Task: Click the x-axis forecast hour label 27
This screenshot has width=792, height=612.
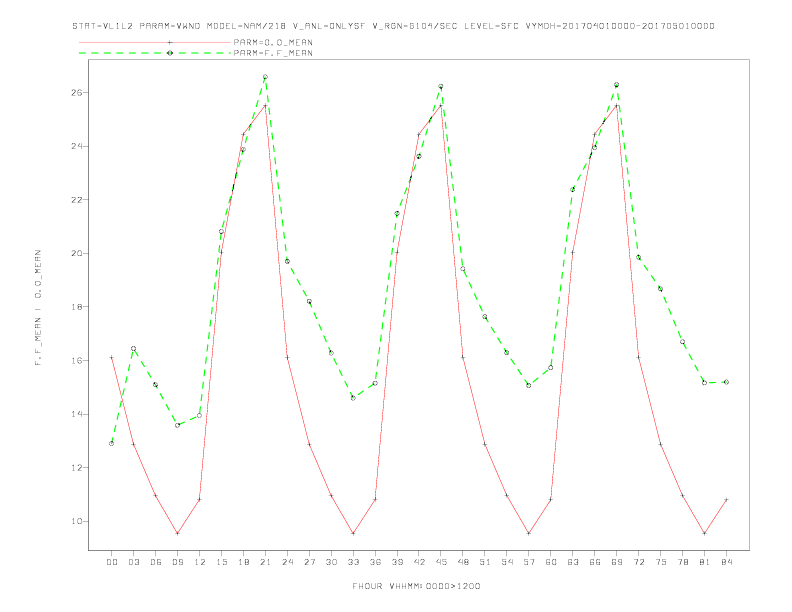Action: coord(310,562)
